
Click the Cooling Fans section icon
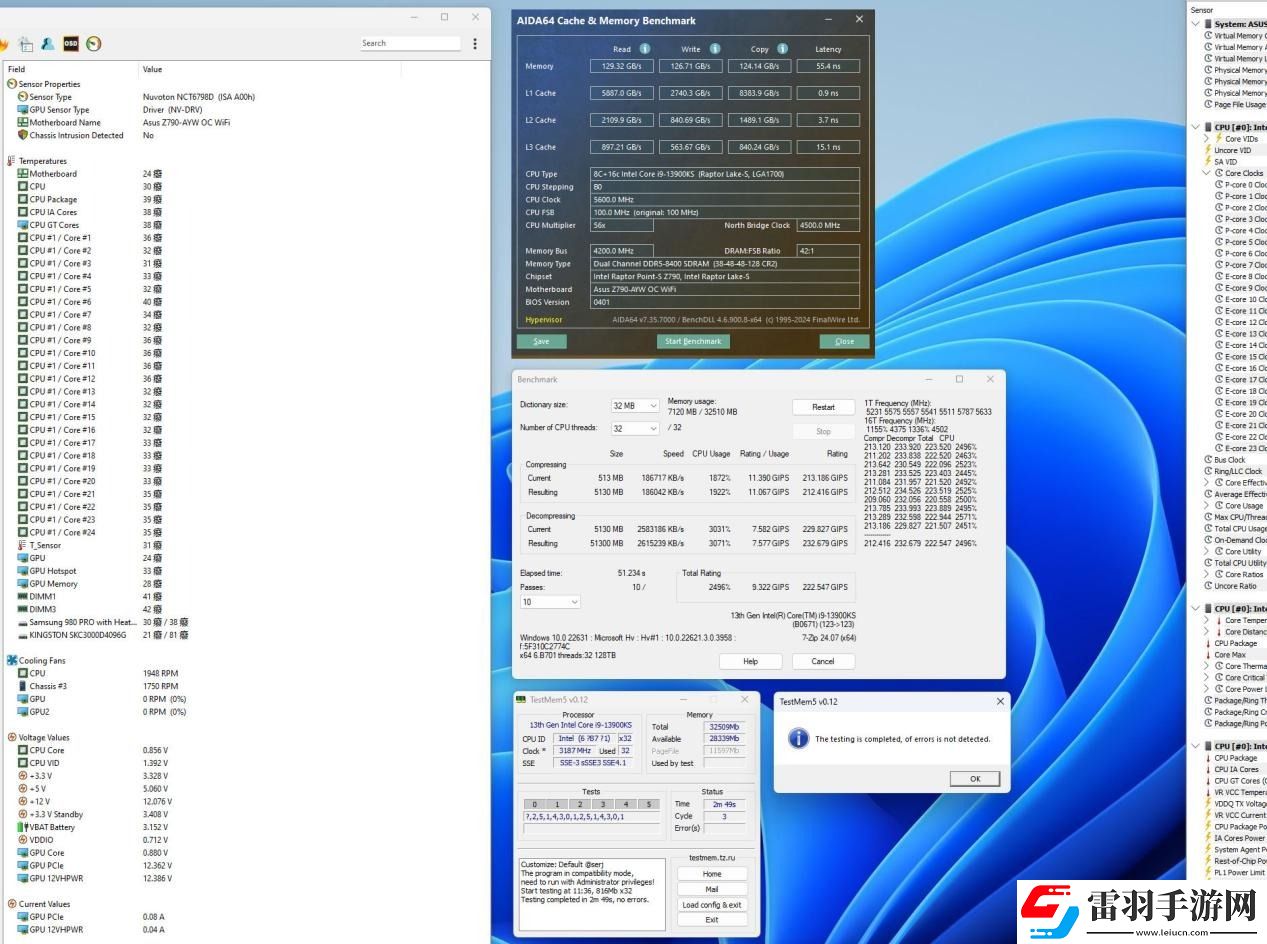click(12, 660)
